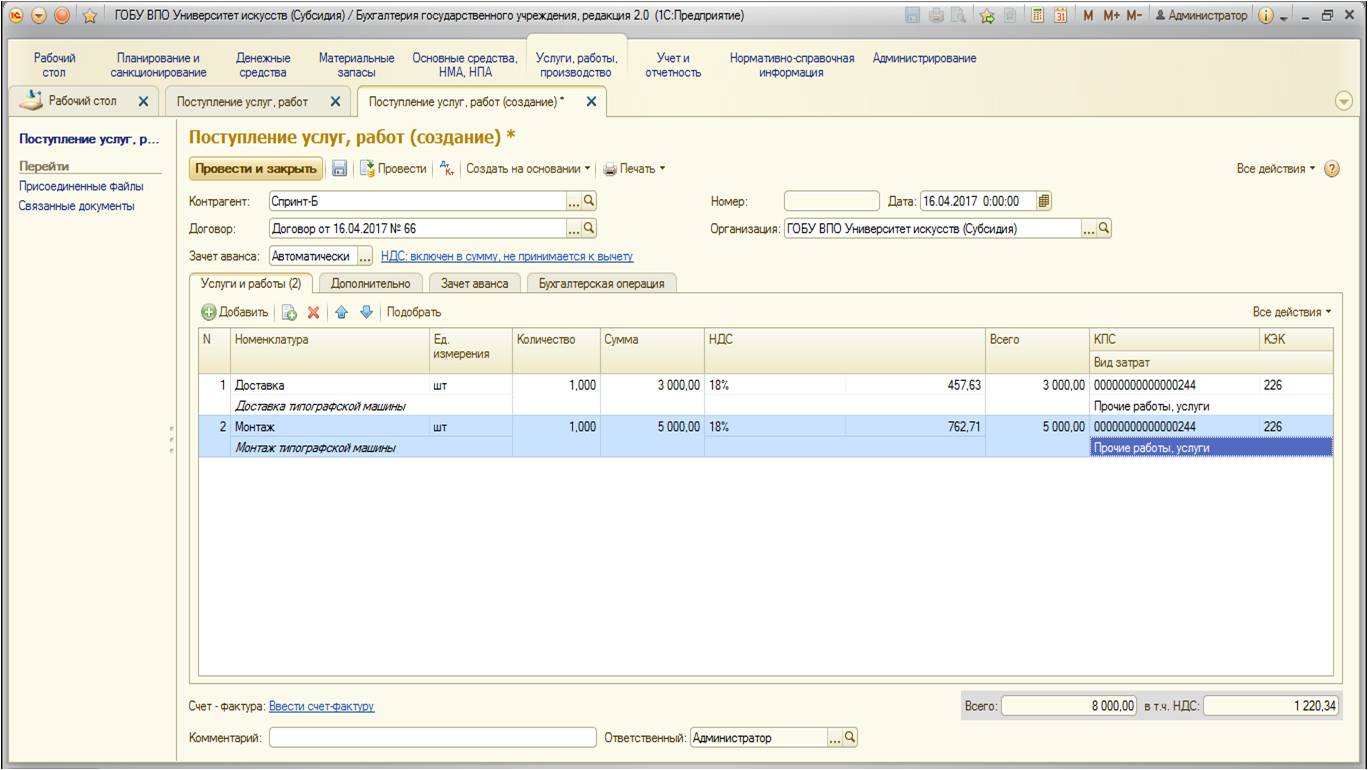
Task: Delete the selected row with red X
Action: point(313,312)
